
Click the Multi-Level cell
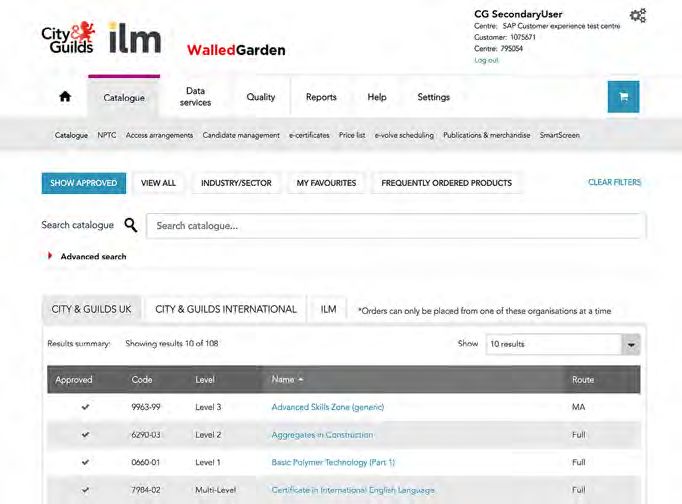(215, 490)
